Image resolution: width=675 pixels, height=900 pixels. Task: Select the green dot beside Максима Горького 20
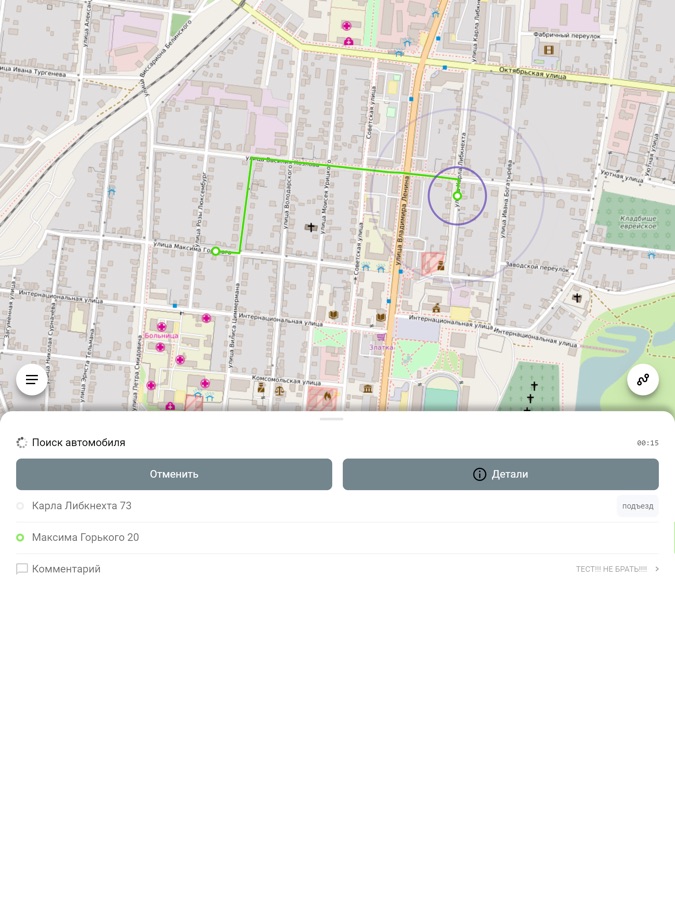20,538
